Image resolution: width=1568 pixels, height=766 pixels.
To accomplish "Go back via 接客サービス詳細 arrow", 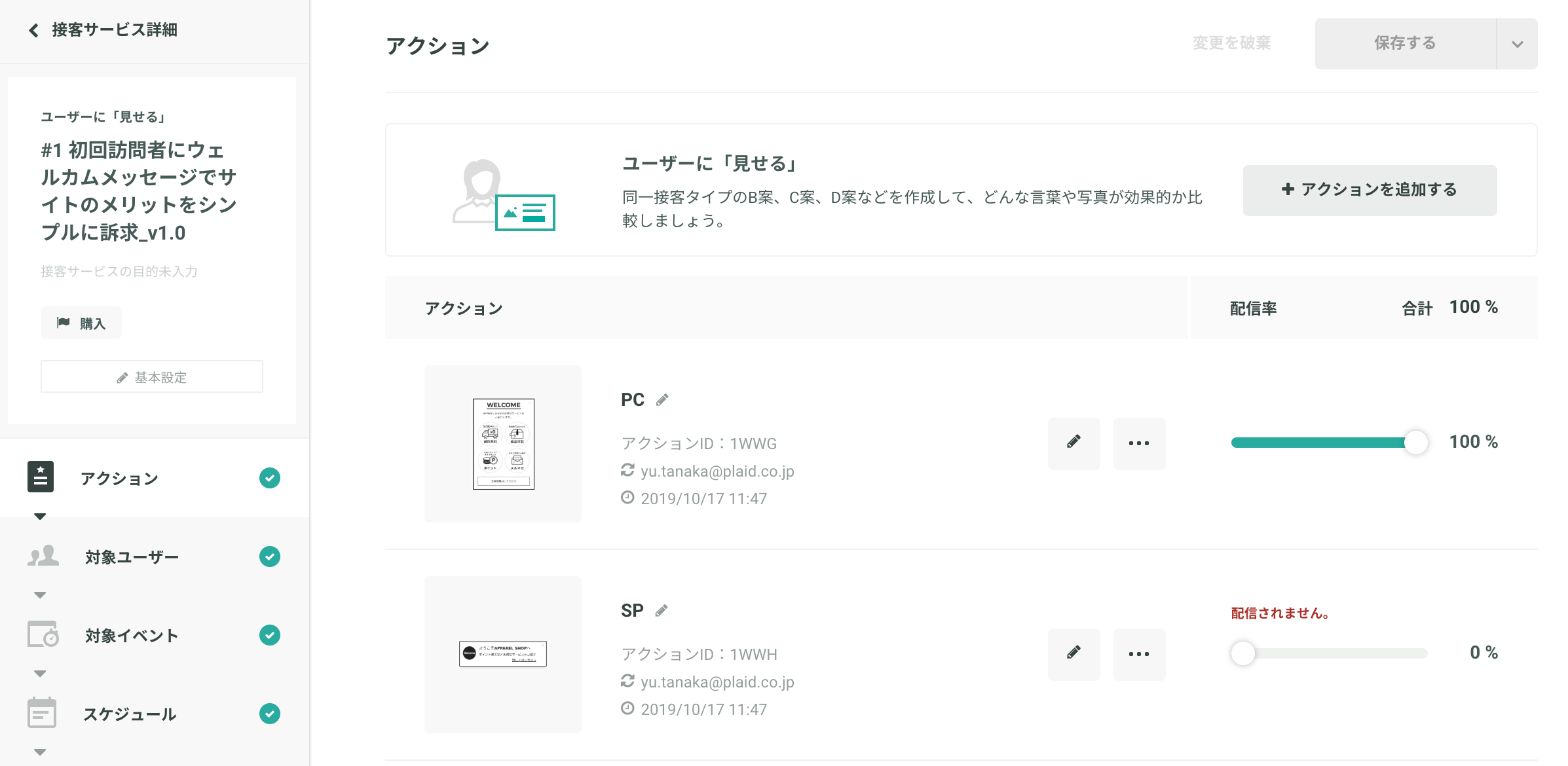I will 34,30.
